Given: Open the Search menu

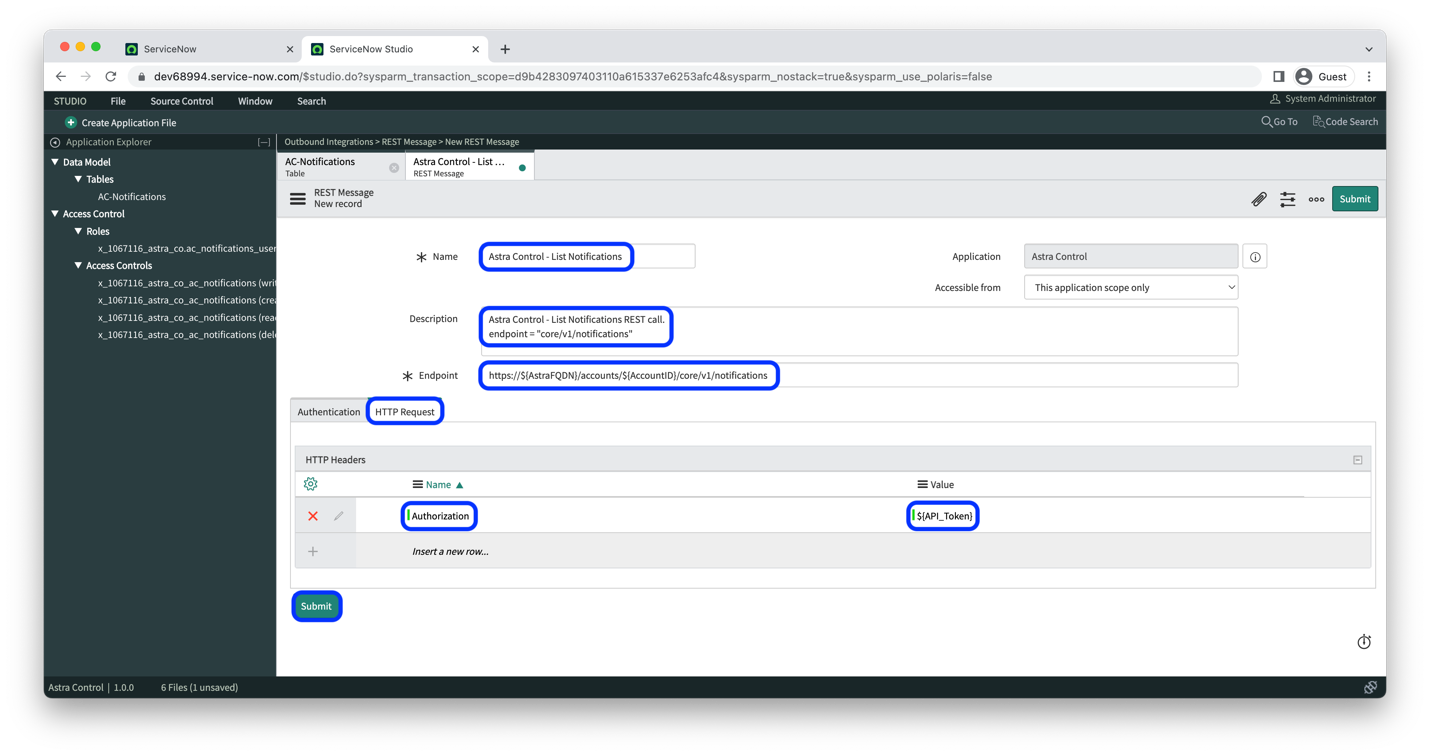Looking at the screenshot, I should 311,101.
